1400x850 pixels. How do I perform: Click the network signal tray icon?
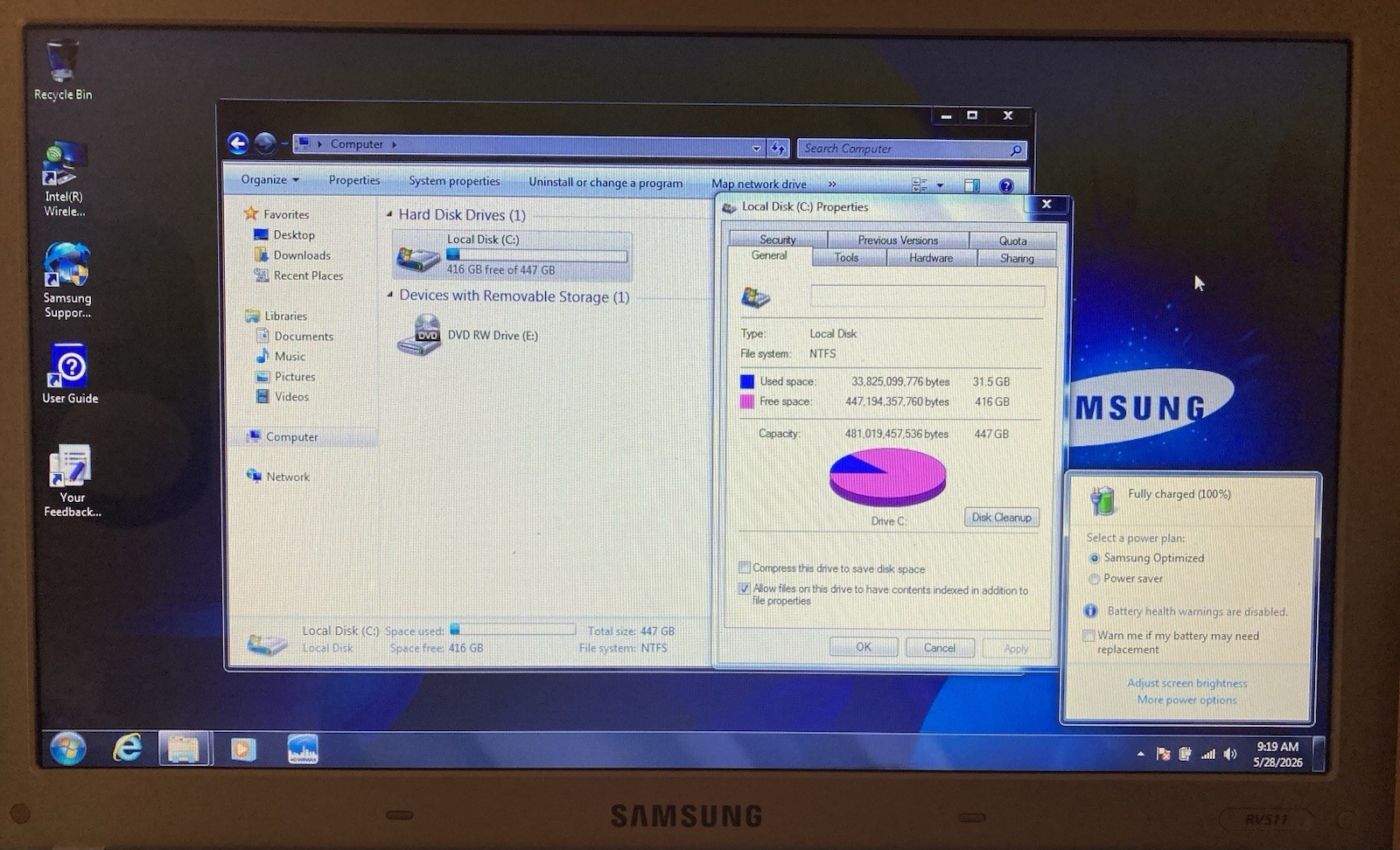click(1207, 754)
